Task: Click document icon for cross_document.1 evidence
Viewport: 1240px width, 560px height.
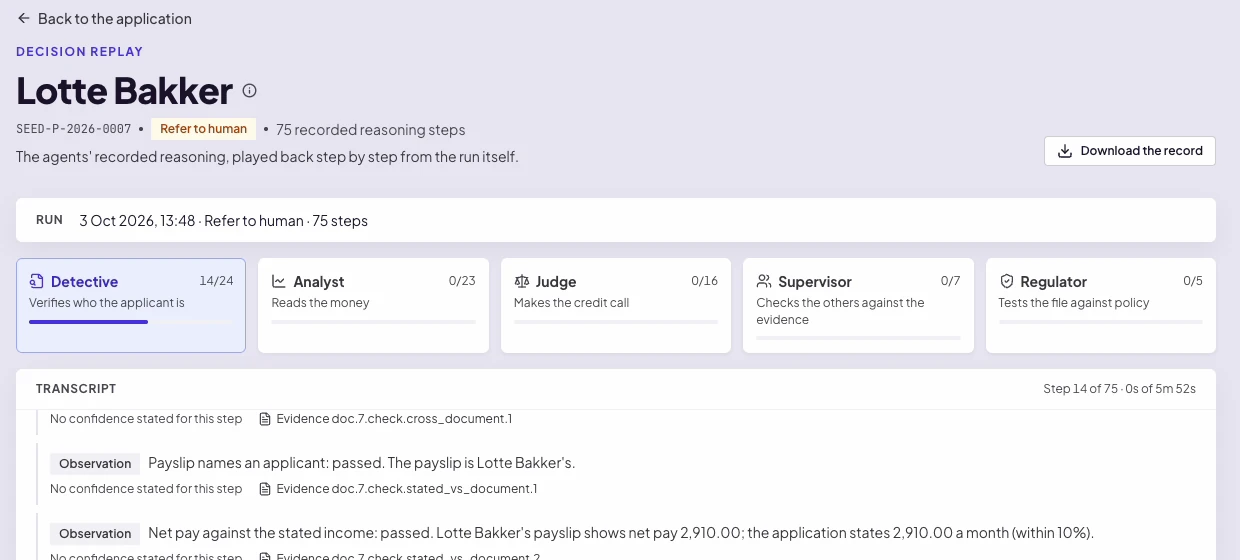Action: pyautogui.click(x=265, y=419)
